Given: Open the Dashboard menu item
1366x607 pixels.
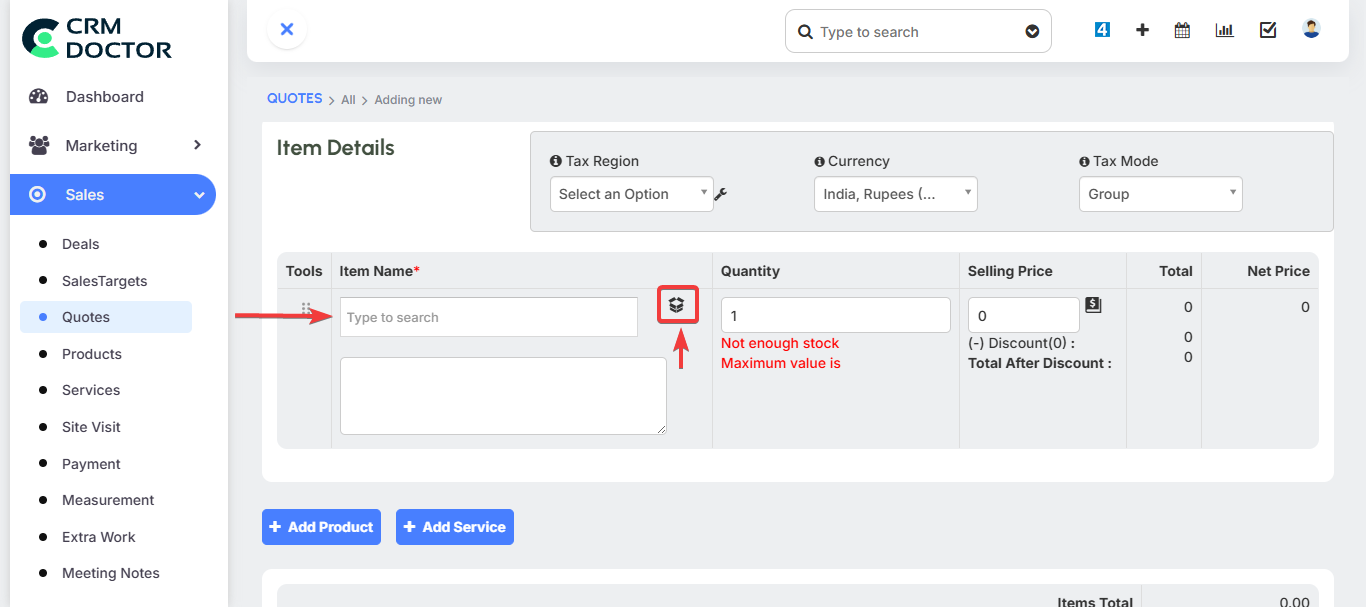Looking at the screenshot, I should click(104, 96).
